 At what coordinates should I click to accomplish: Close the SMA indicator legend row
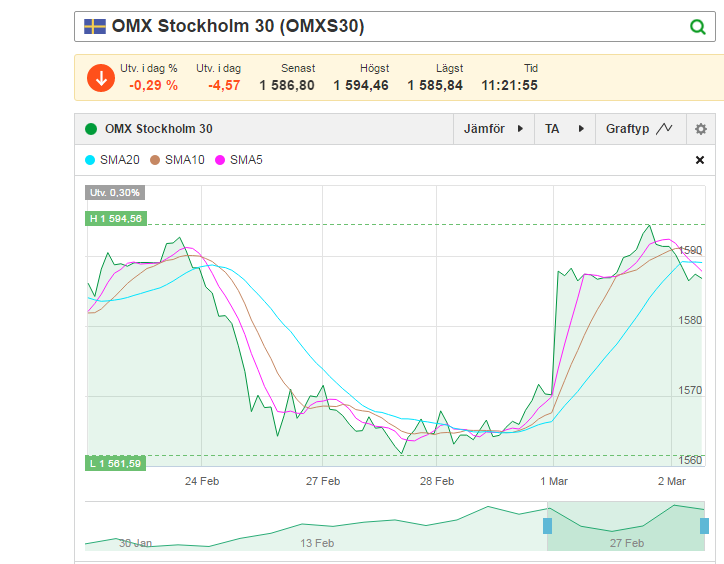pyautogui.click(x=700, y=160)
